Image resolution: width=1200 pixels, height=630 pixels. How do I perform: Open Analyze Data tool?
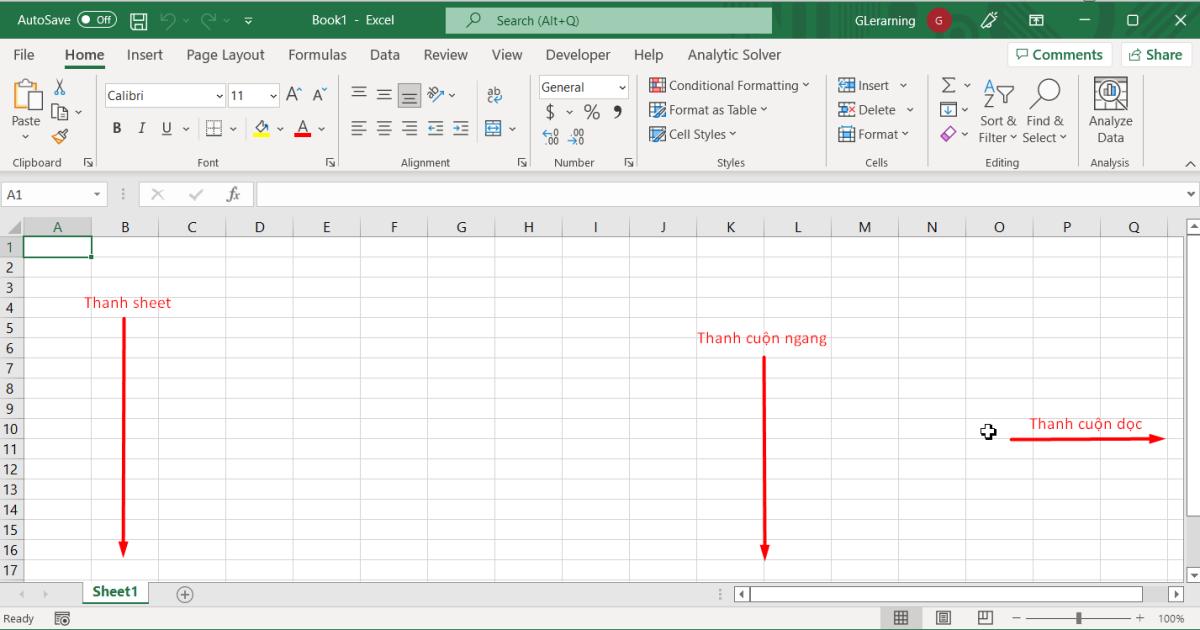coord(1110,111)
